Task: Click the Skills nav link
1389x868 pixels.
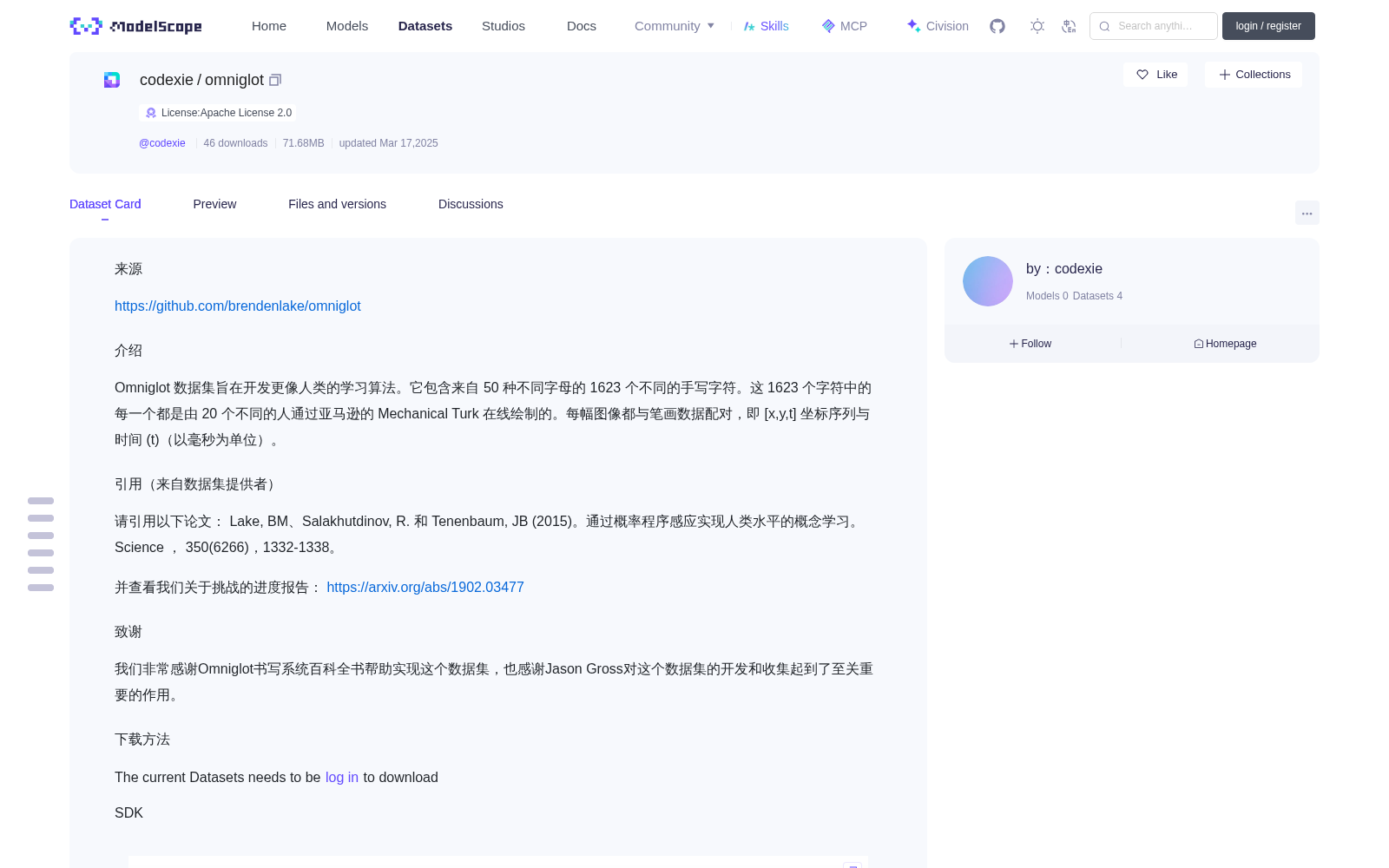Action: pyautogui.click(x=767, y=26)
